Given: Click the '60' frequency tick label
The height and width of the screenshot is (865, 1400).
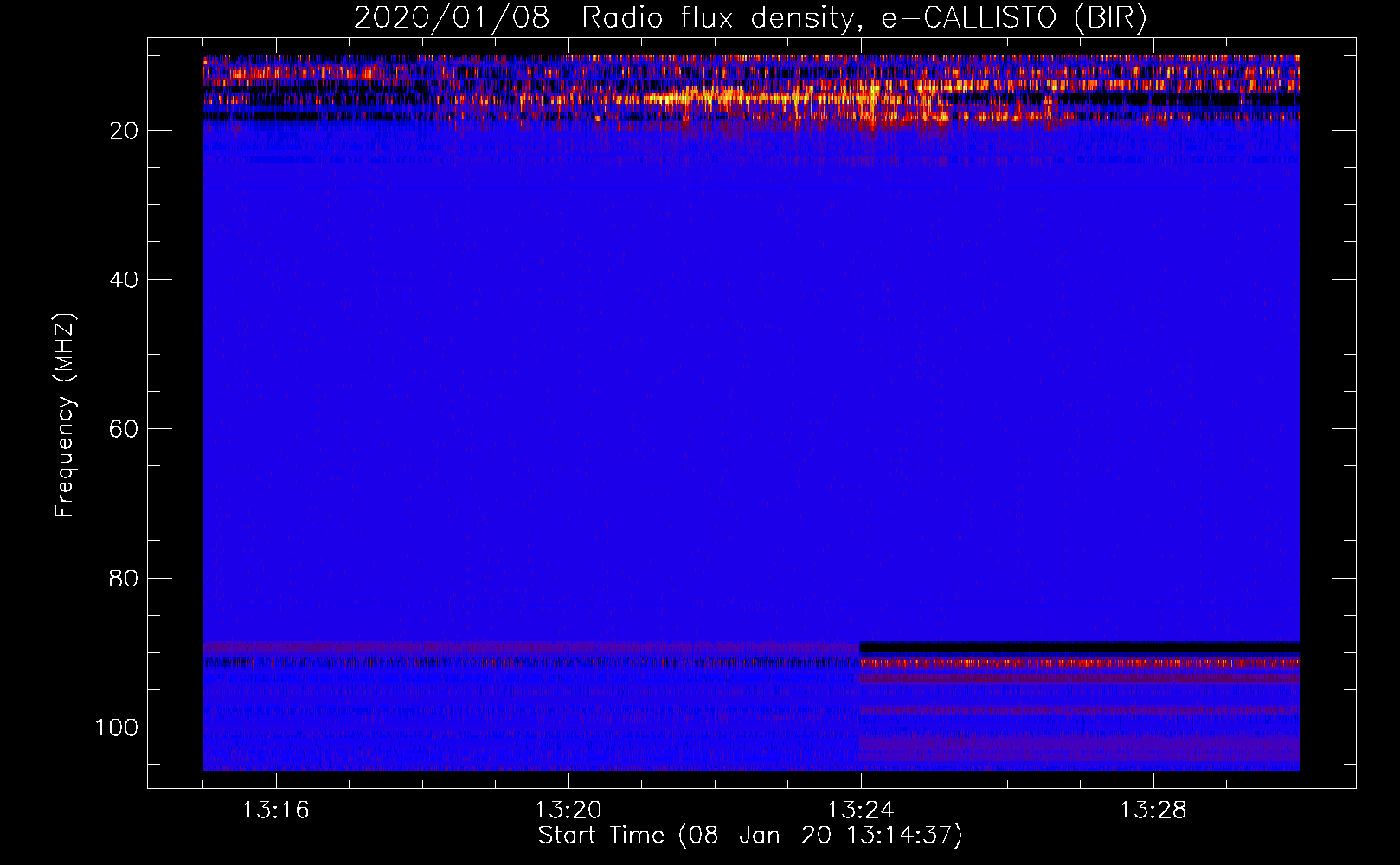Looking at the screenshot, I should (x=124, y=429).
